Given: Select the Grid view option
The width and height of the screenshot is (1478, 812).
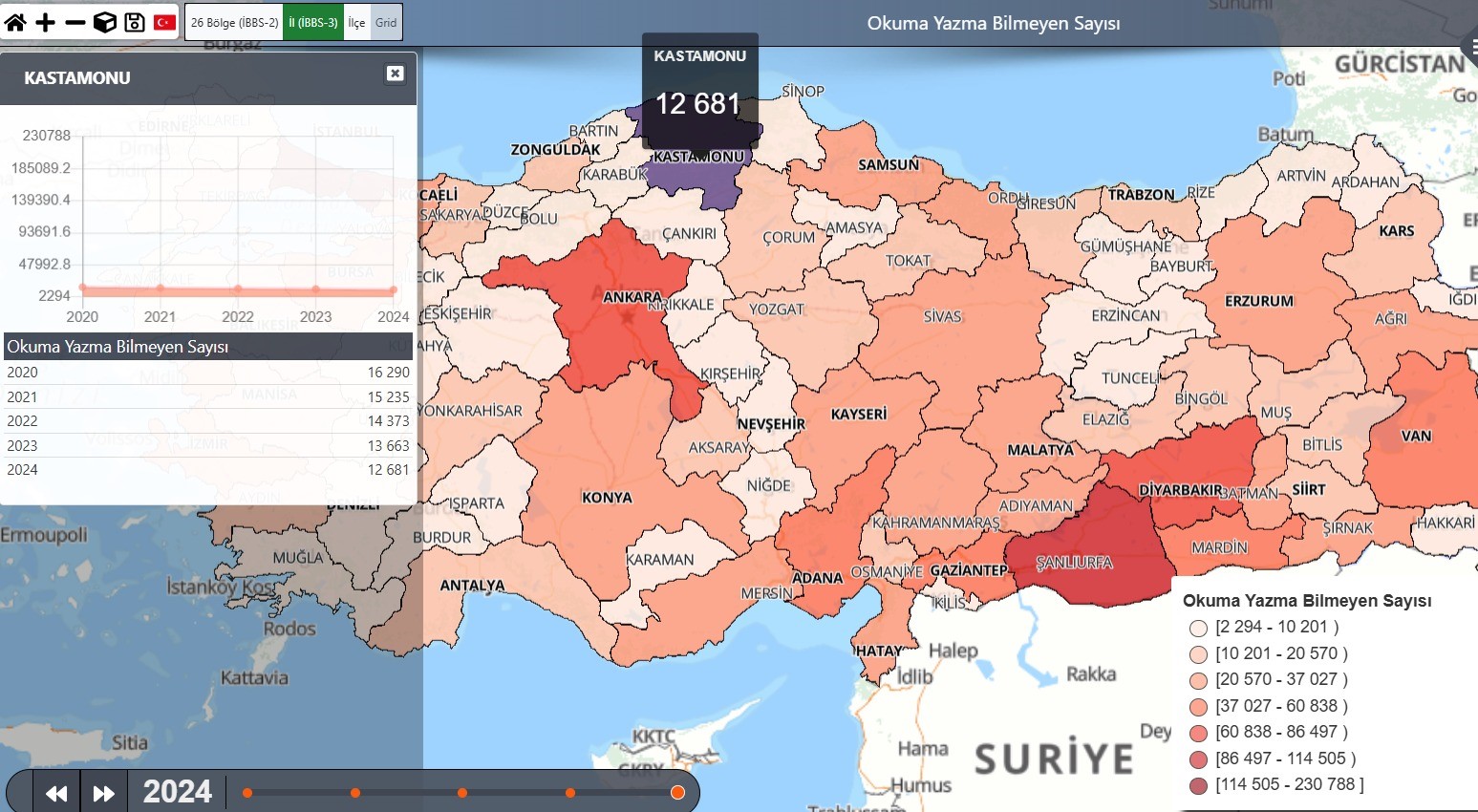Looking at the screenshot, I should 386,22.
